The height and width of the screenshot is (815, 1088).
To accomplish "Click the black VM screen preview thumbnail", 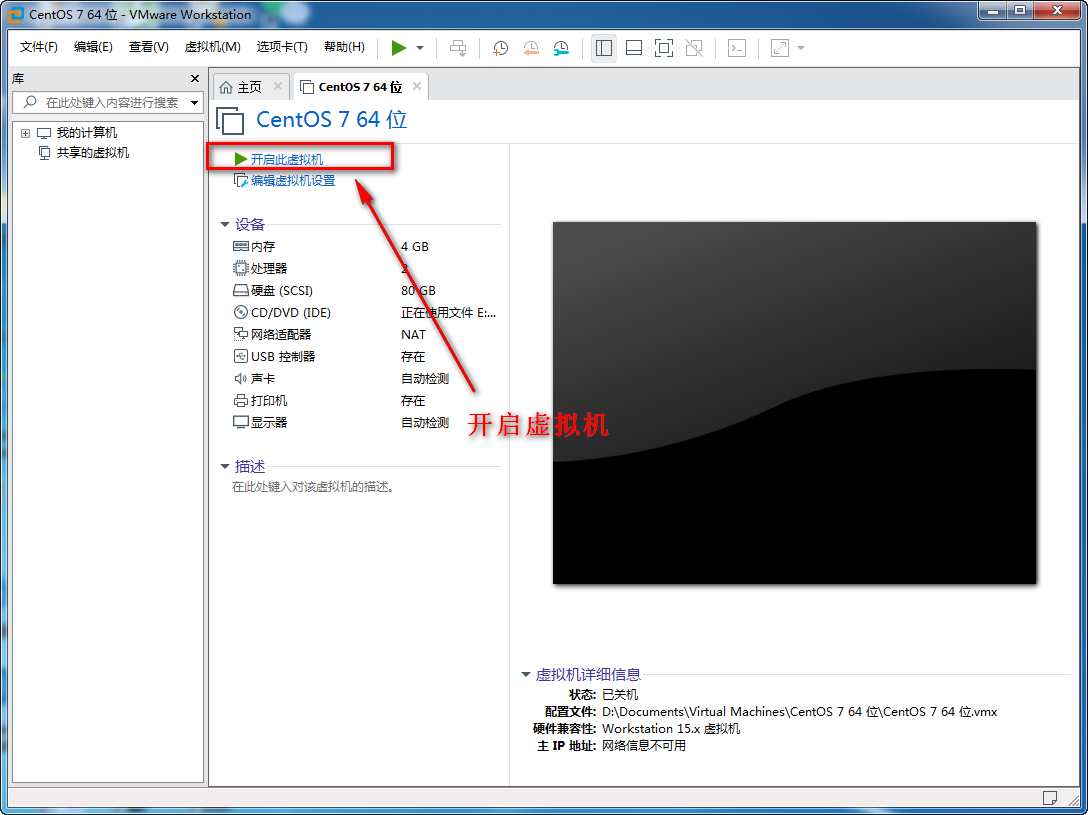I will pyautogui.click(x=794, y=403).
